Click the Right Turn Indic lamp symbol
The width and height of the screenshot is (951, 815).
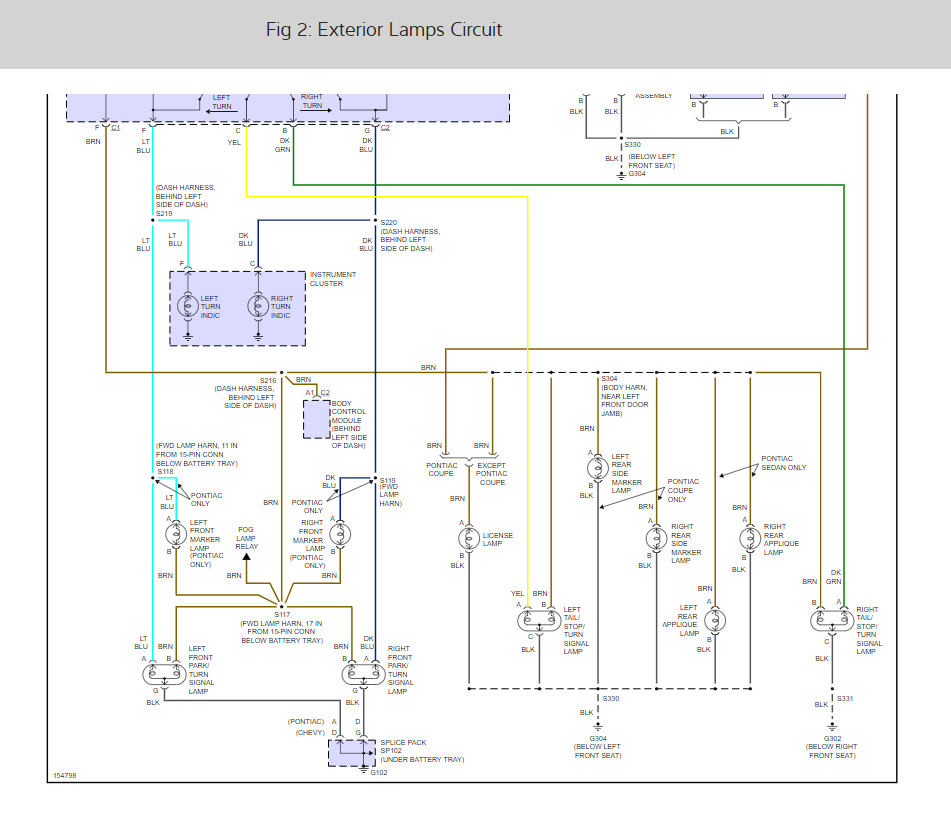pos(258,306)
